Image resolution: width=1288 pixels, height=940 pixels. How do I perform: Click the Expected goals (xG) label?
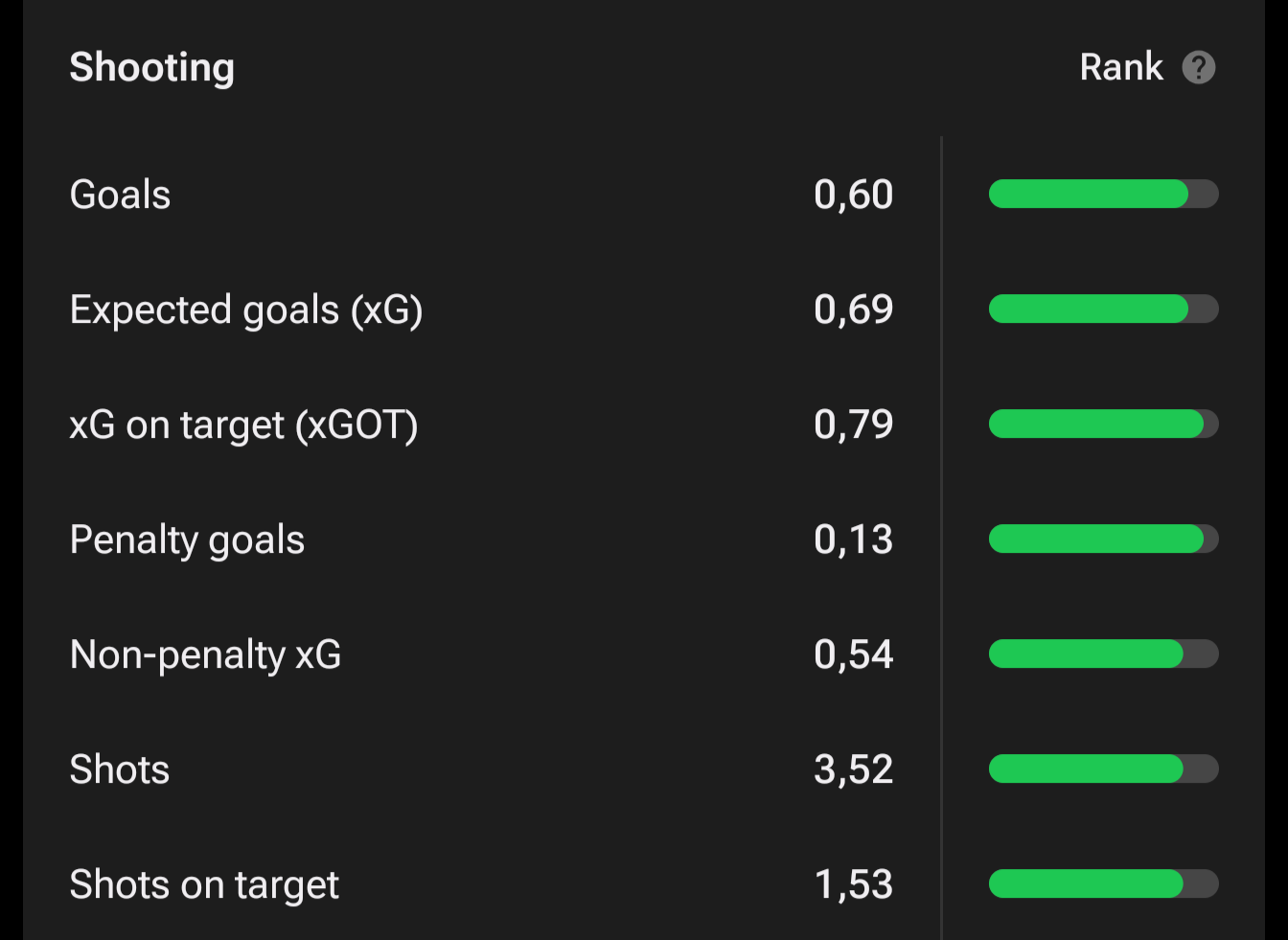click(x=246, y=310)
